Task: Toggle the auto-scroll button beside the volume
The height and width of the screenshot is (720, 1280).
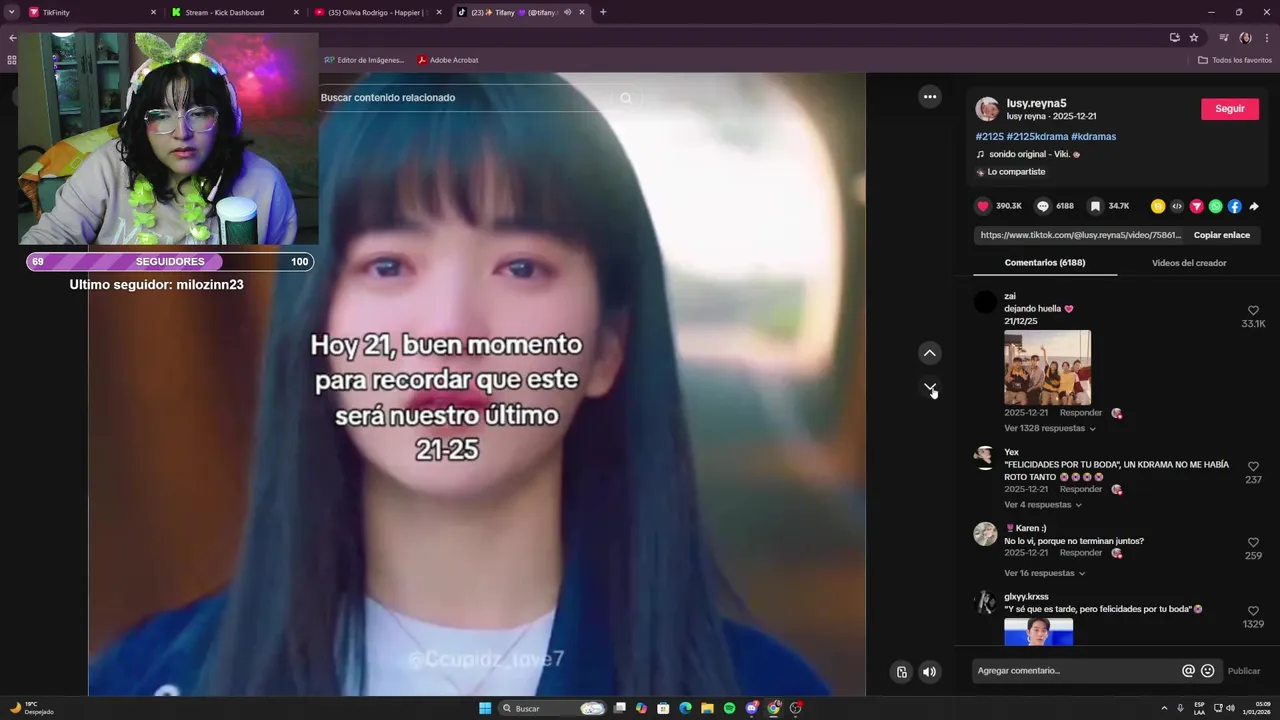Action: point(901,672)
